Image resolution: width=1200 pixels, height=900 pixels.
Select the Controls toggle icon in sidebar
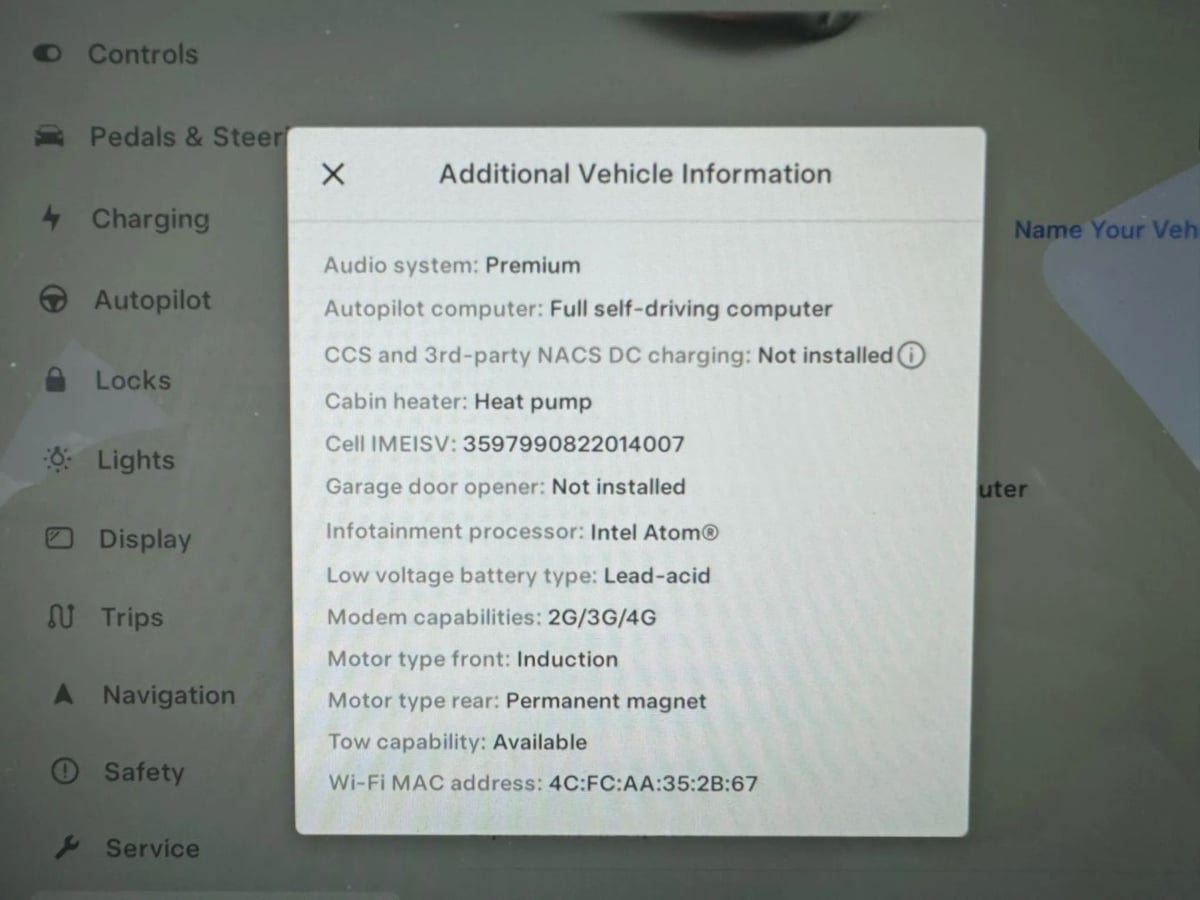pyautogui.click(x=47, y=54)
